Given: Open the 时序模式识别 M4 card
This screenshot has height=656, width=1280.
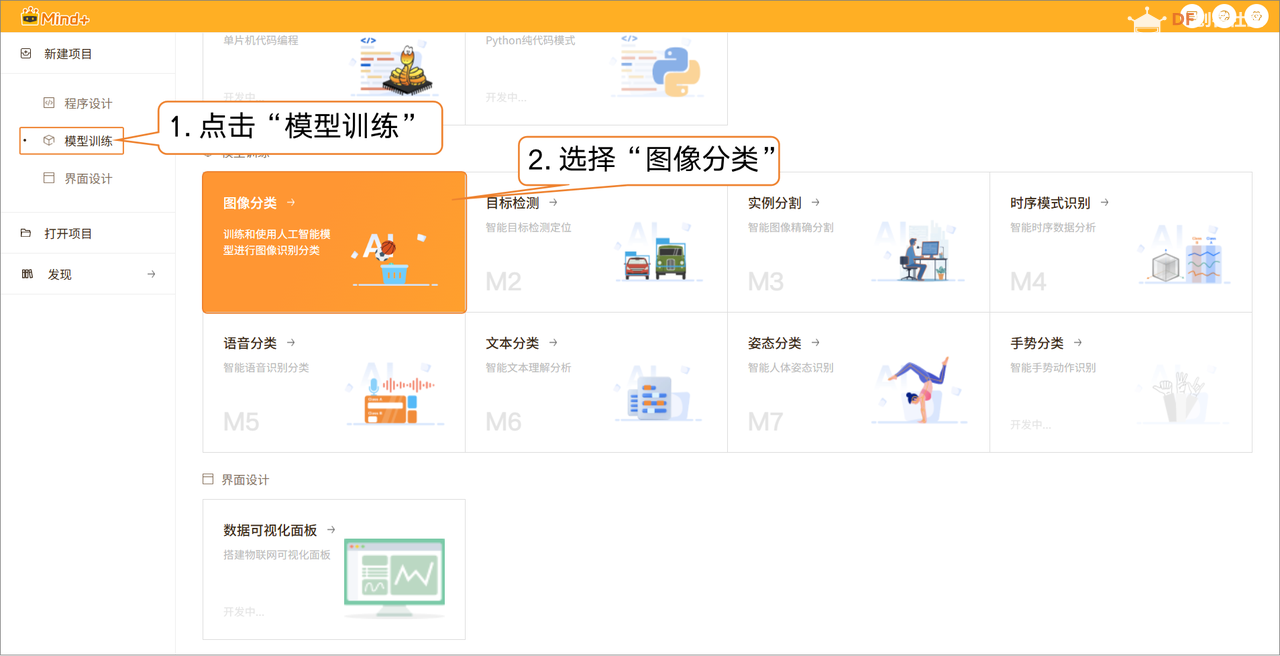Looking at the screenshot, I should 1120,242.
